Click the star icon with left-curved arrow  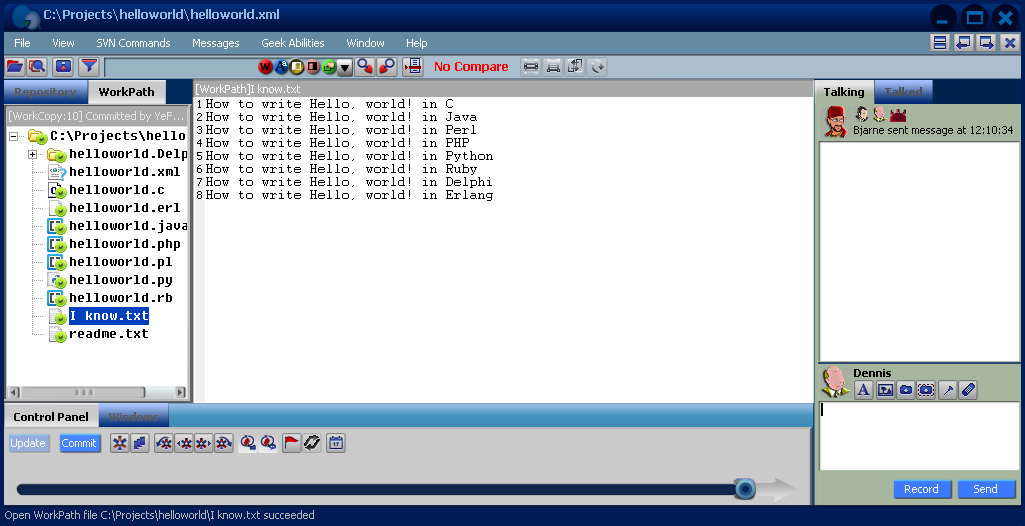click(x=164, y=443)
